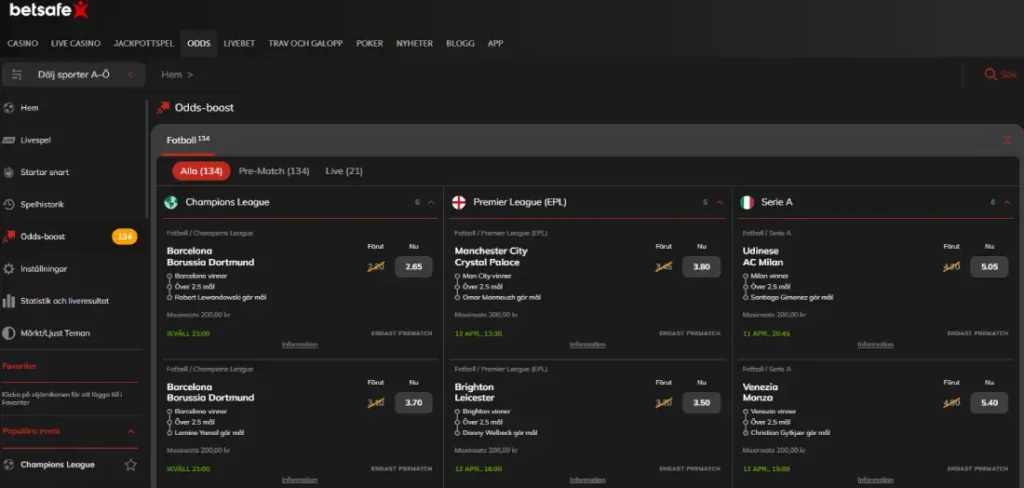Click the Inställningar gear icon
Viewport: 1024px width, 488px height.
click(9, 268)
